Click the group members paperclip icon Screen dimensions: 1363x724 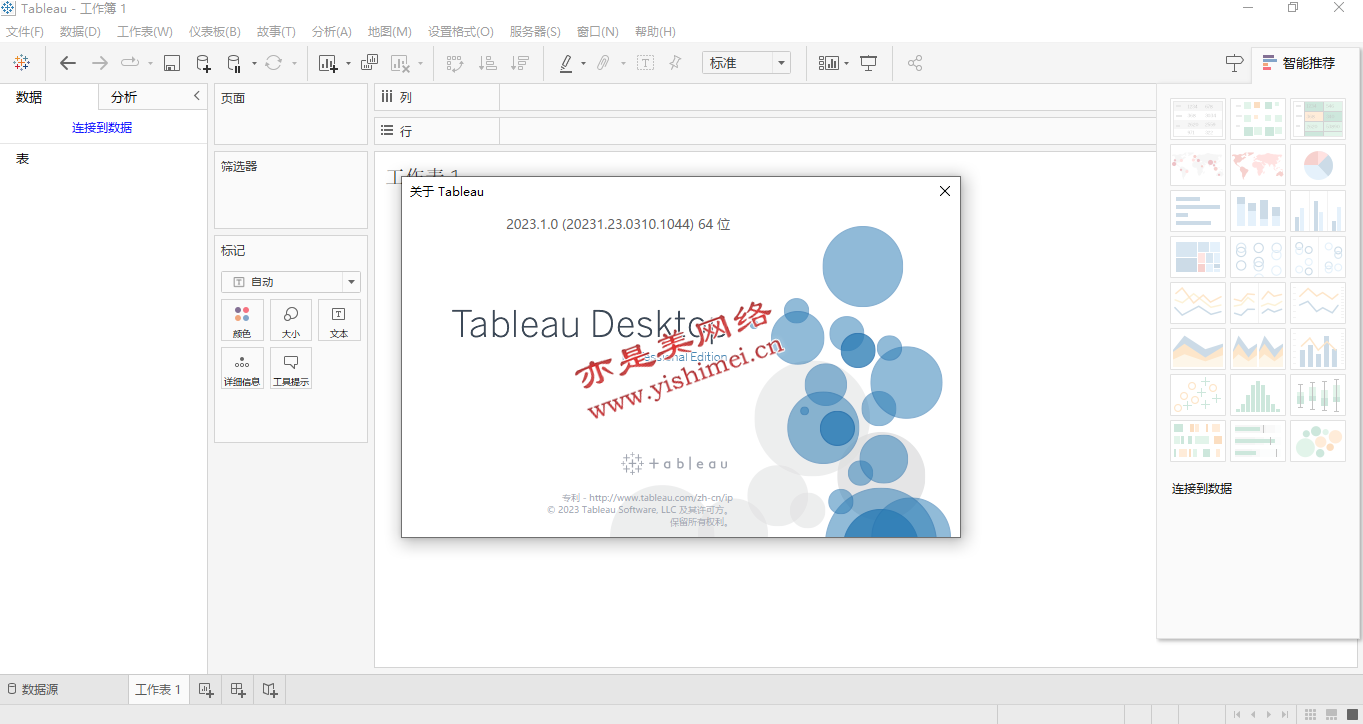click(603, 63)
